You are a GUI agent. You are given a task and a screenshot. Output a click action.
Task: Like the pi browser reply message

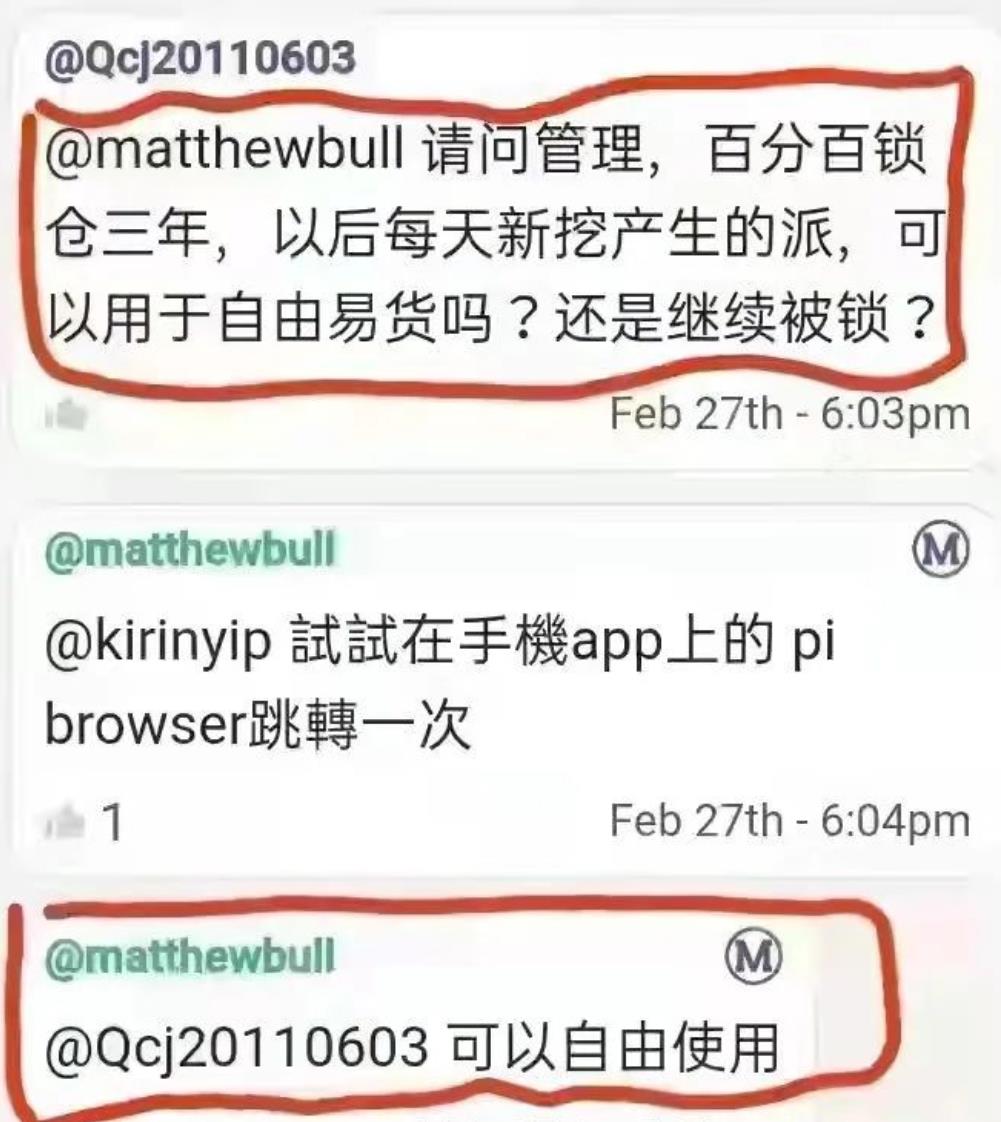(x=66, y=820)
